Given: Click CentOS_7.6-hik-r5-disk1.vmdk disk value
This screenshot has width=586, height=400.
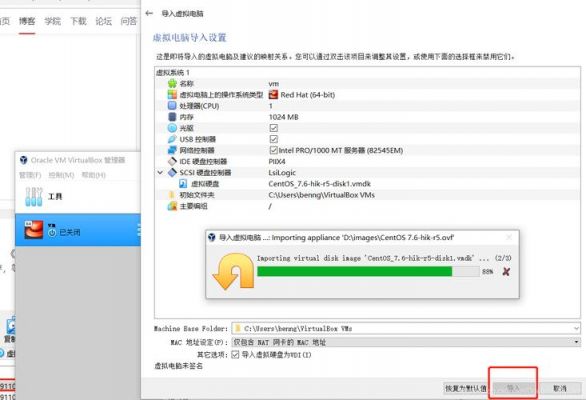Looking at the screenshot, I should [x=320, y=184].
